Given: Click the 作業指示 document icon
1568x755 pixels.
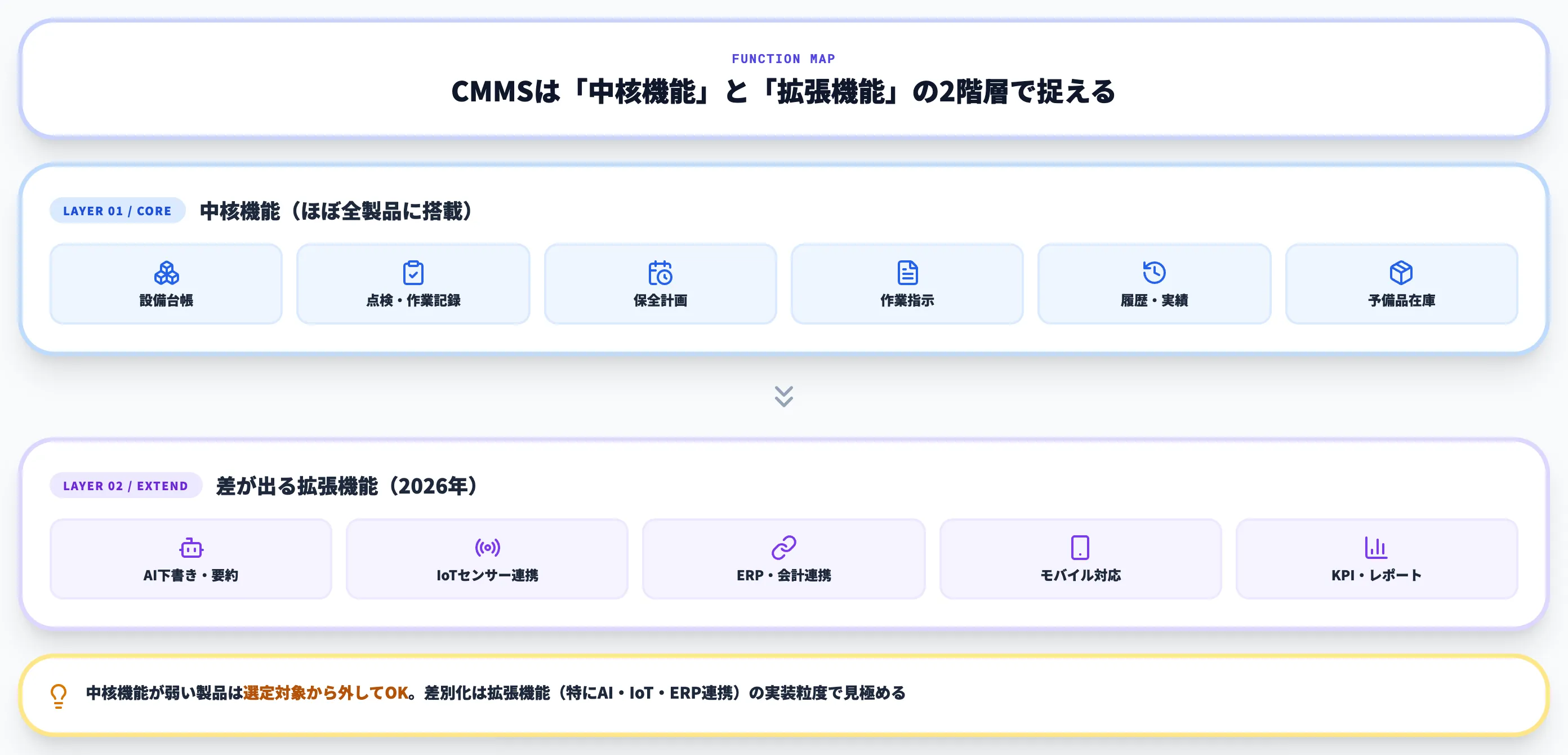Looking at the screenshot, I should pyautogui.click(x=907, y=273).
